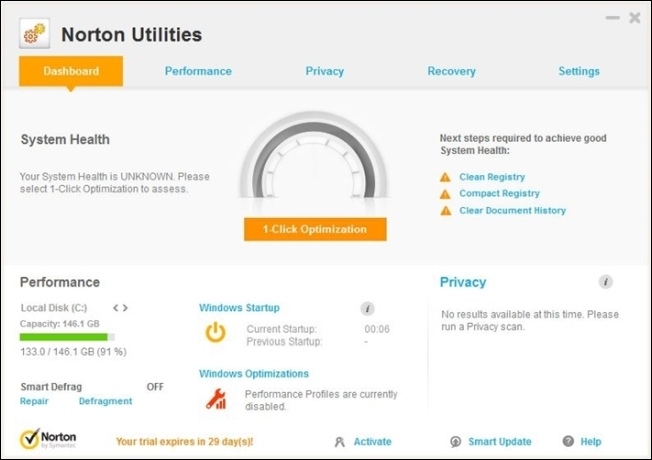Click the Windows Startup power icon
The height and width of the screenshot is (460, 652).
coord(215,332)
